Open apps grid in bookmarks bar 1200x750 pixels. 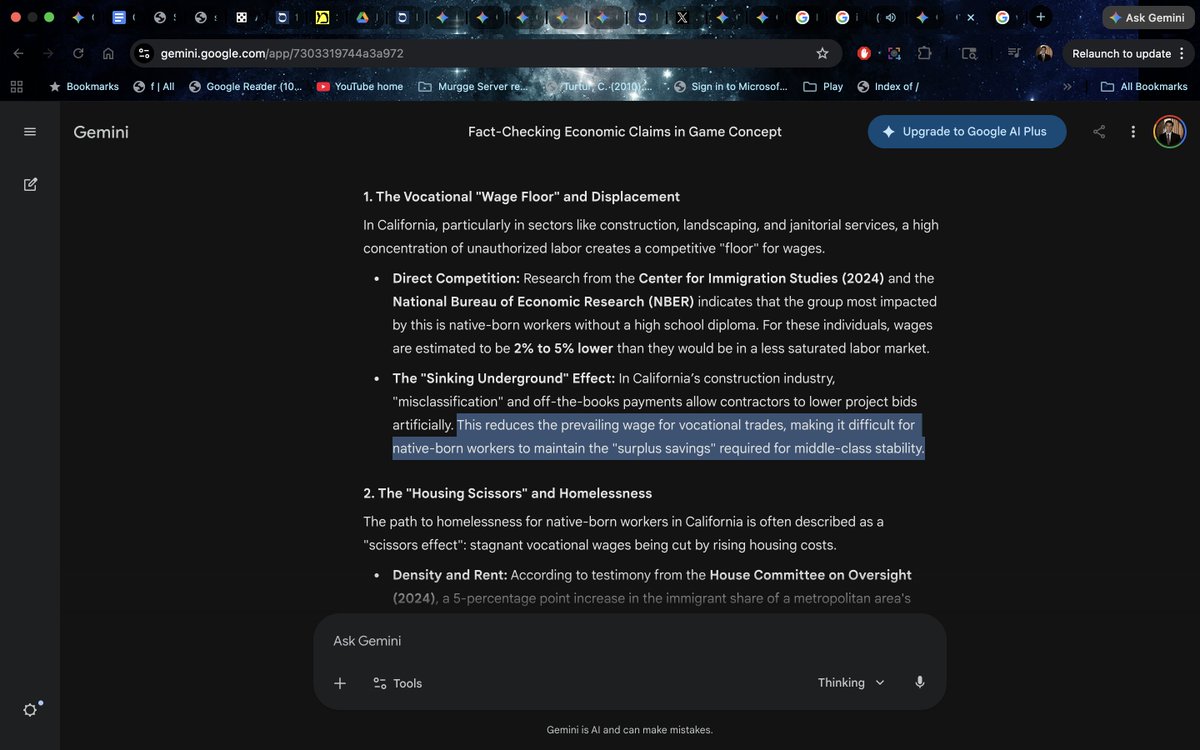pos(16,87)
